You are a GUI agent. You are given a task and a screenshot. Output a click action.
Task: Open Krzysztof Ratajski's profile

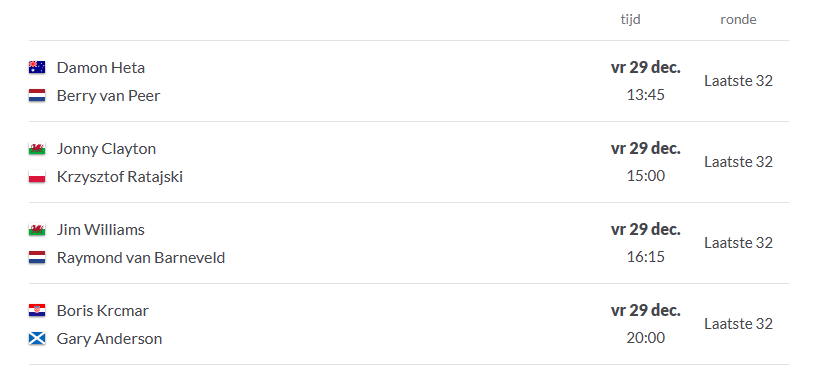120,177
